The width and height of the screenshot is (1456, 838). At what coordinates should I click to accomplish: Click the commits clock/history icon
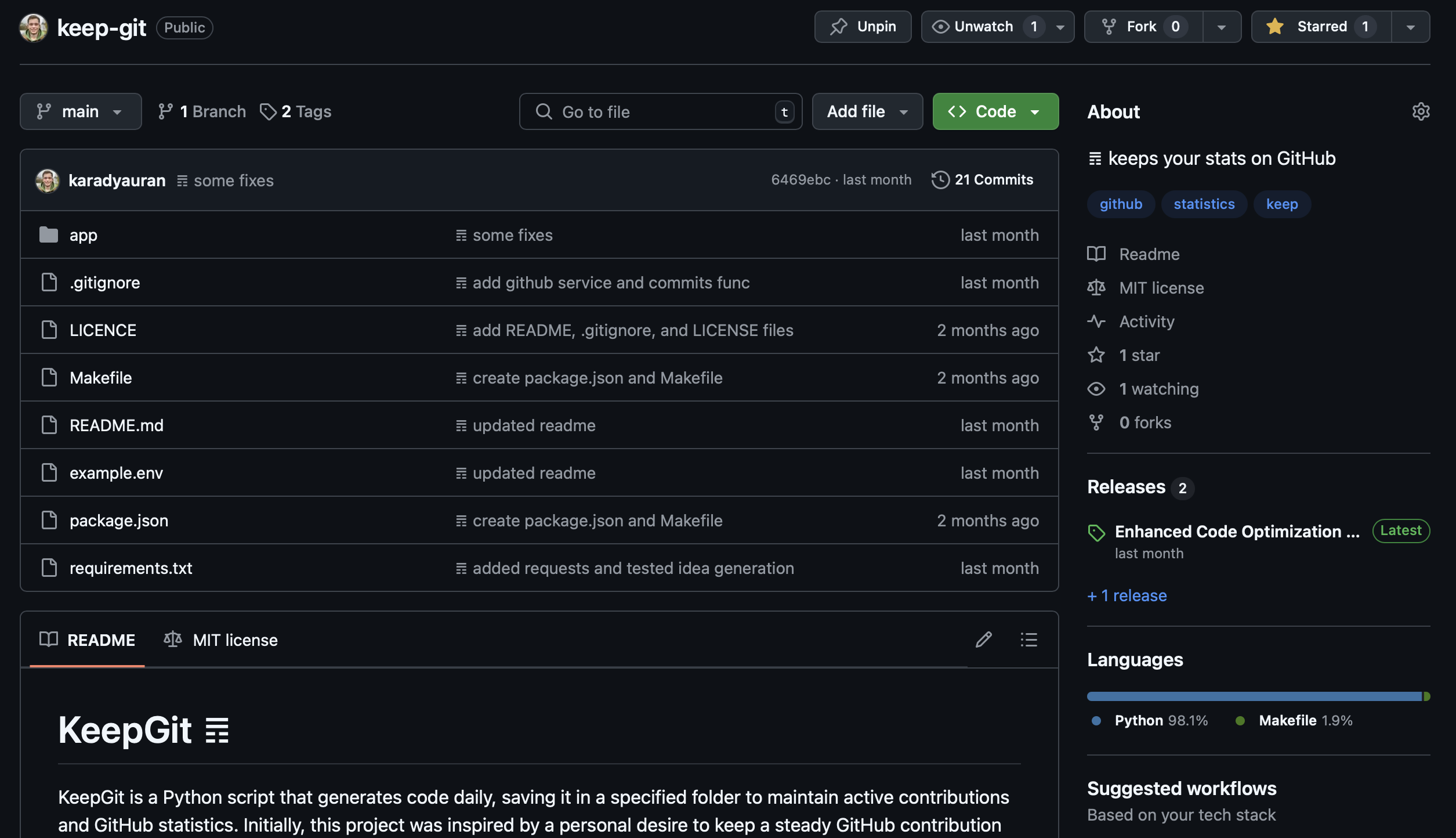(939, 180)
